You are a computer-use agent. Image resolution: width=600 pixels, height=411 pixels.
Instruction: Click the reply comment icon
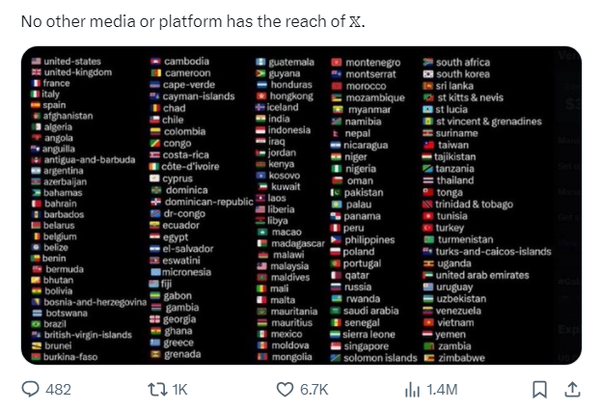pyautogui.click(x=30, y=389)
